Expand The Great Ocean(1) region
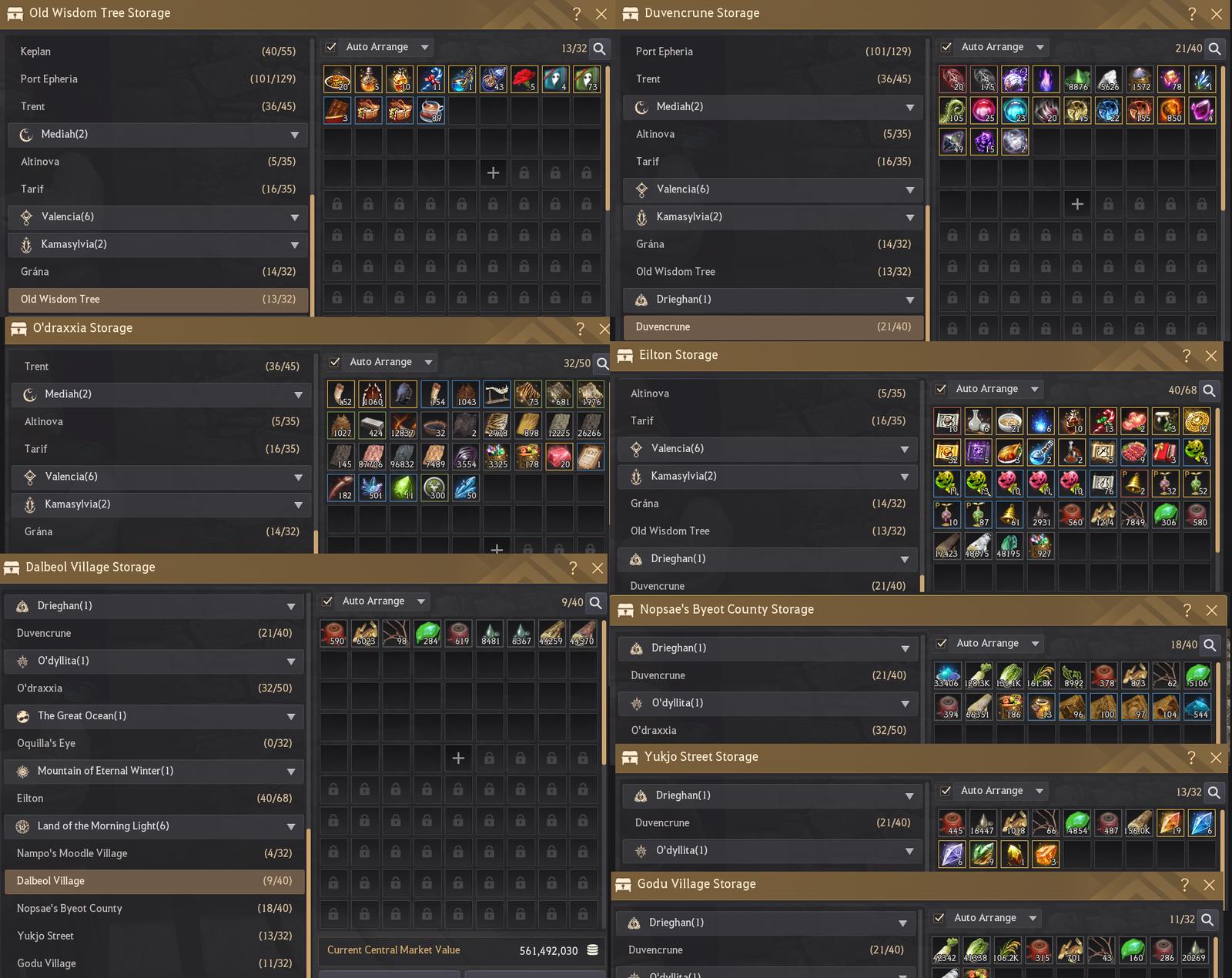1232x978 pixels. (x=155, y=716)
